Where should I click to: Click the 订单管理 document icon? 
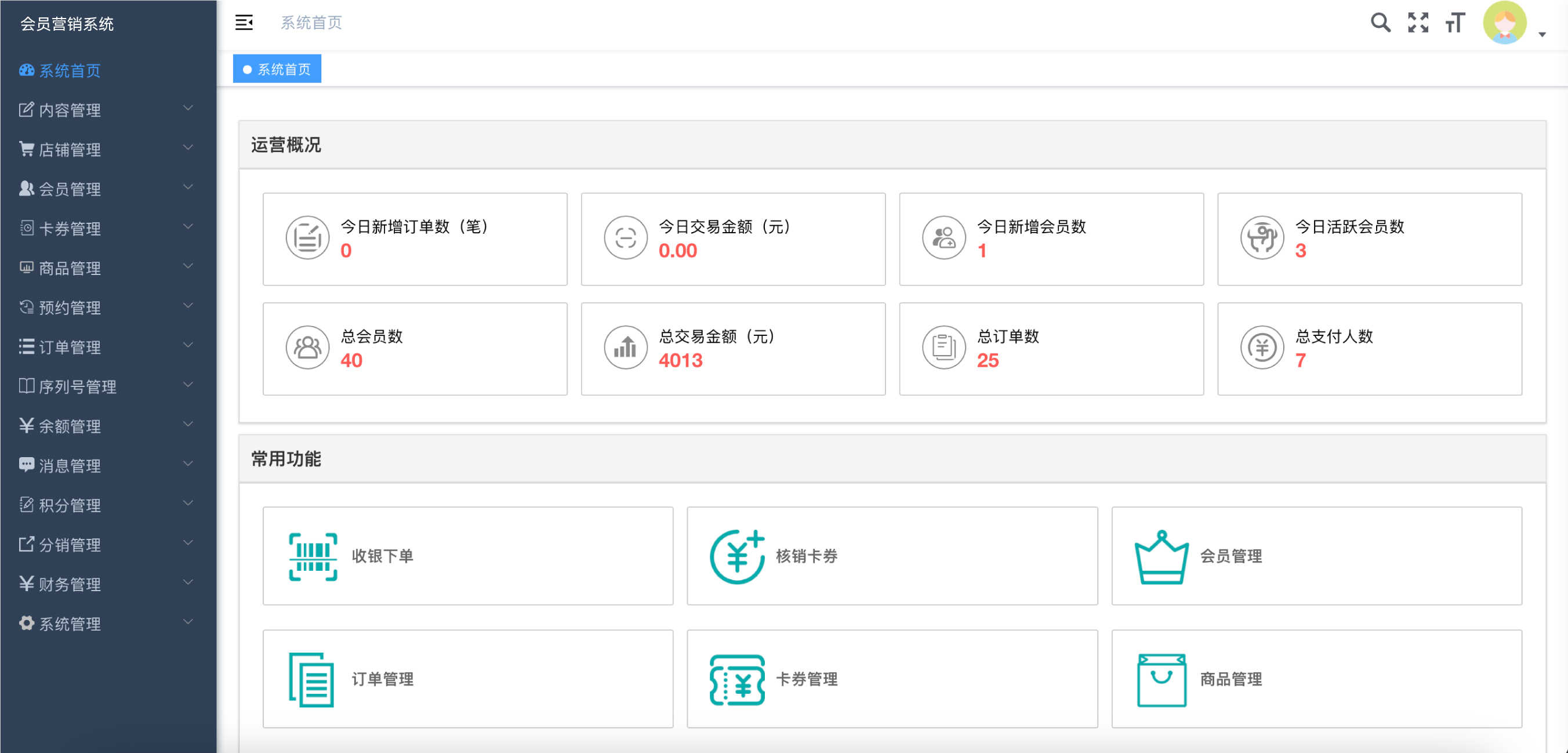[311, 679]
